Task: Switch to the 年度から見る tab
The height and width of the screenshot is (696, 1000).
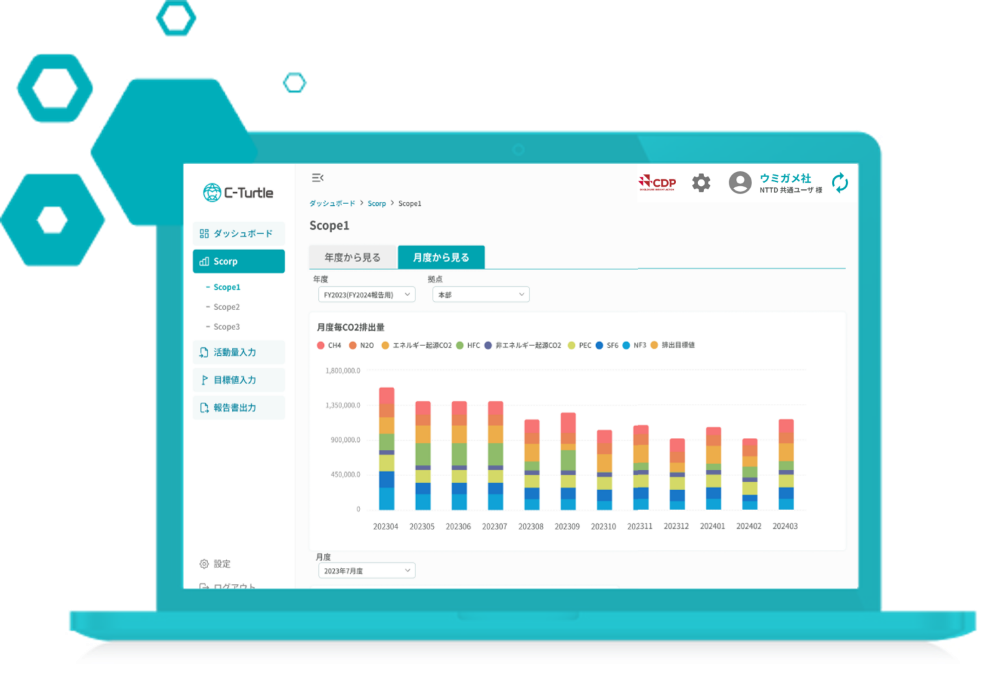Action: 353,257
